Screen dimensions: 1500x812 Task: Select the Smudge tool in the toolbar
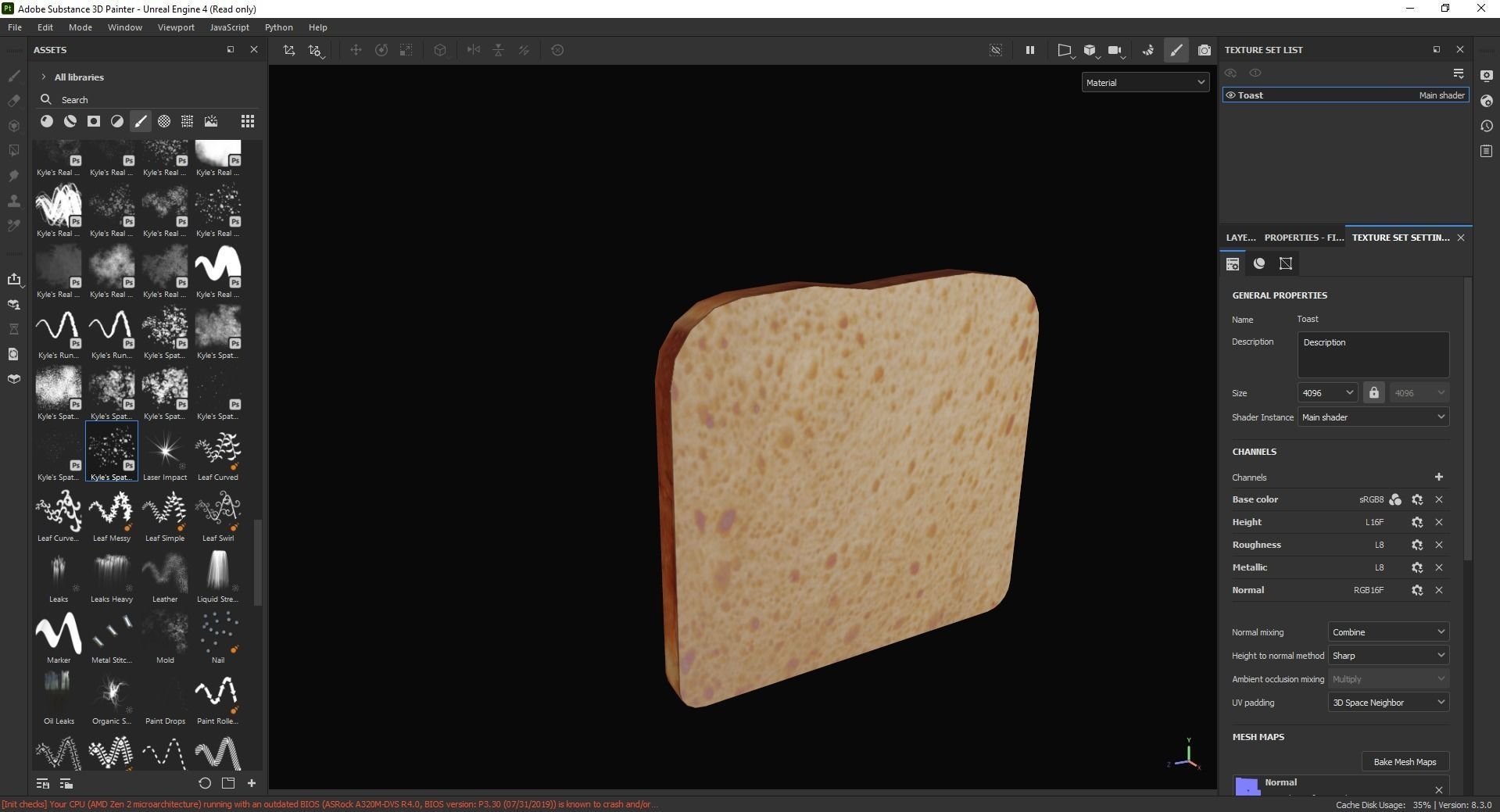click(14, 176)
